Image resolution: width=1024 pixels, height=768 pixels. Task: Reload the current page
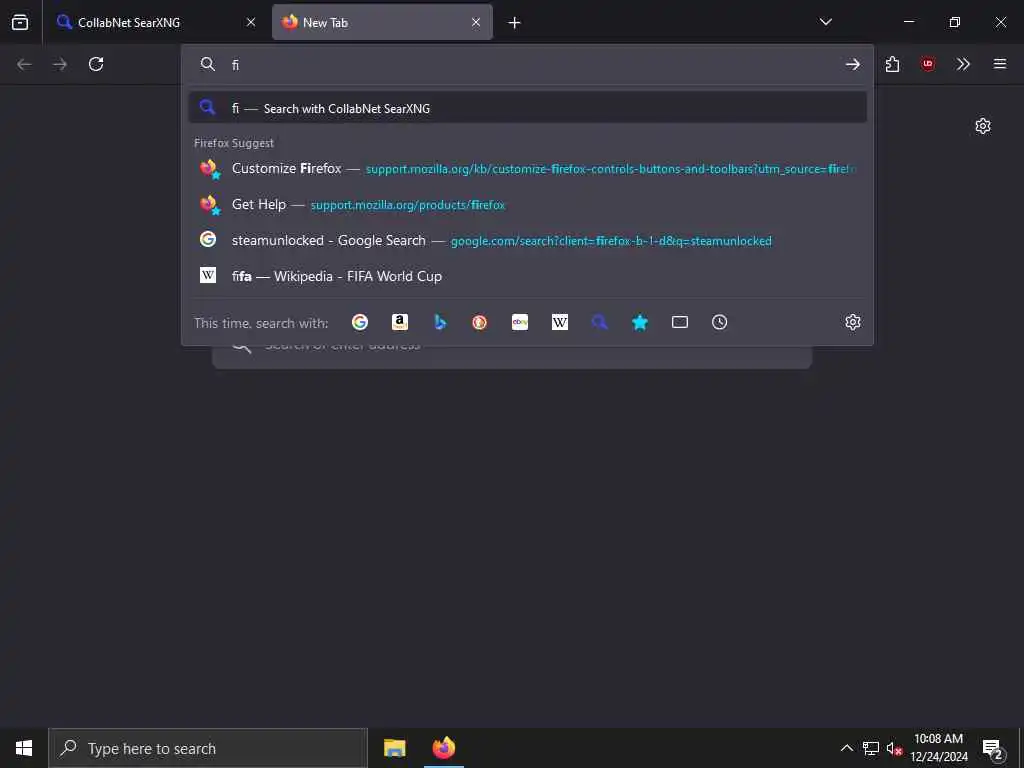pyautogui.click(x=96, y=64)
